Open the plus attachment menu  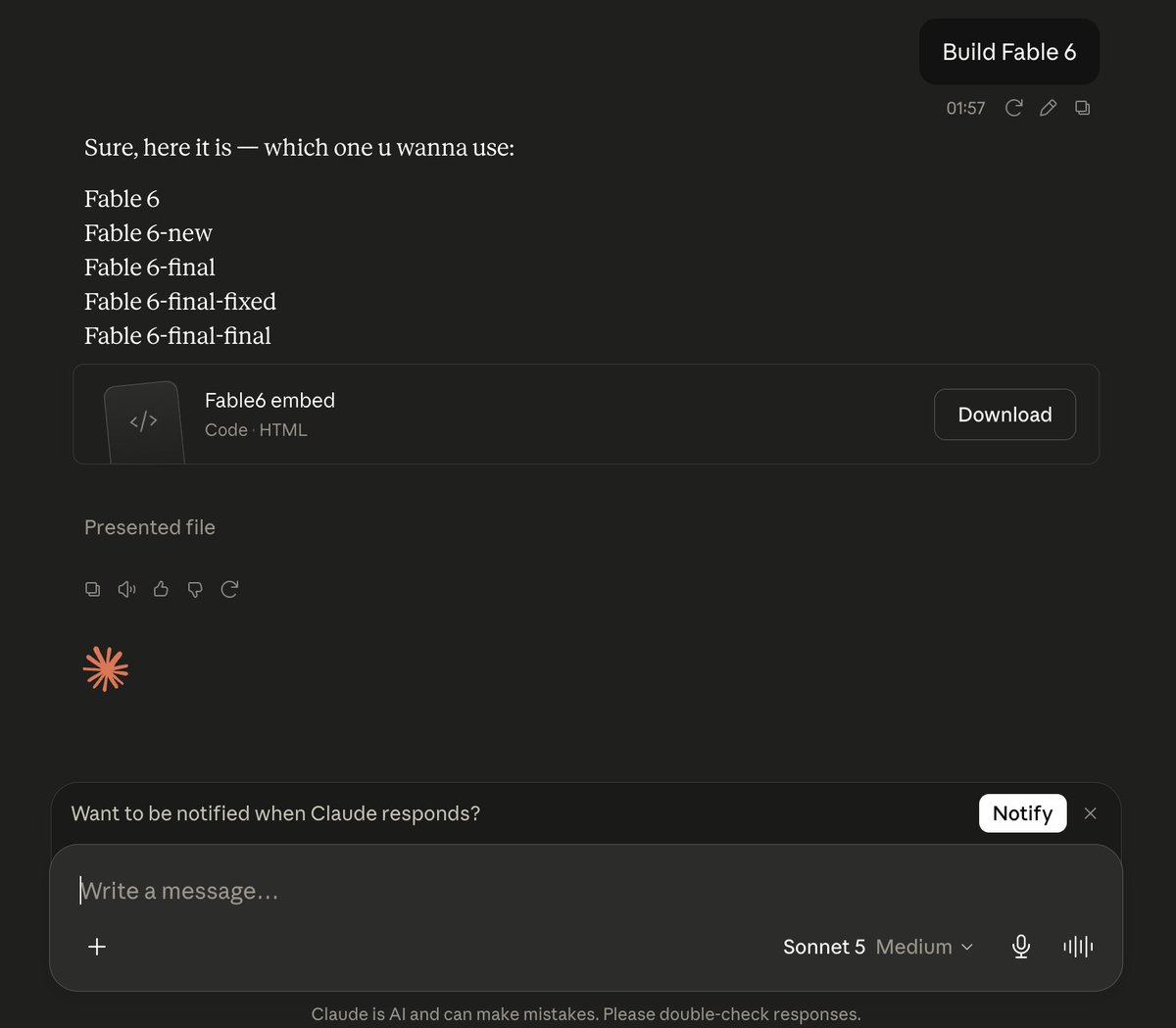[x=97, y=947]
